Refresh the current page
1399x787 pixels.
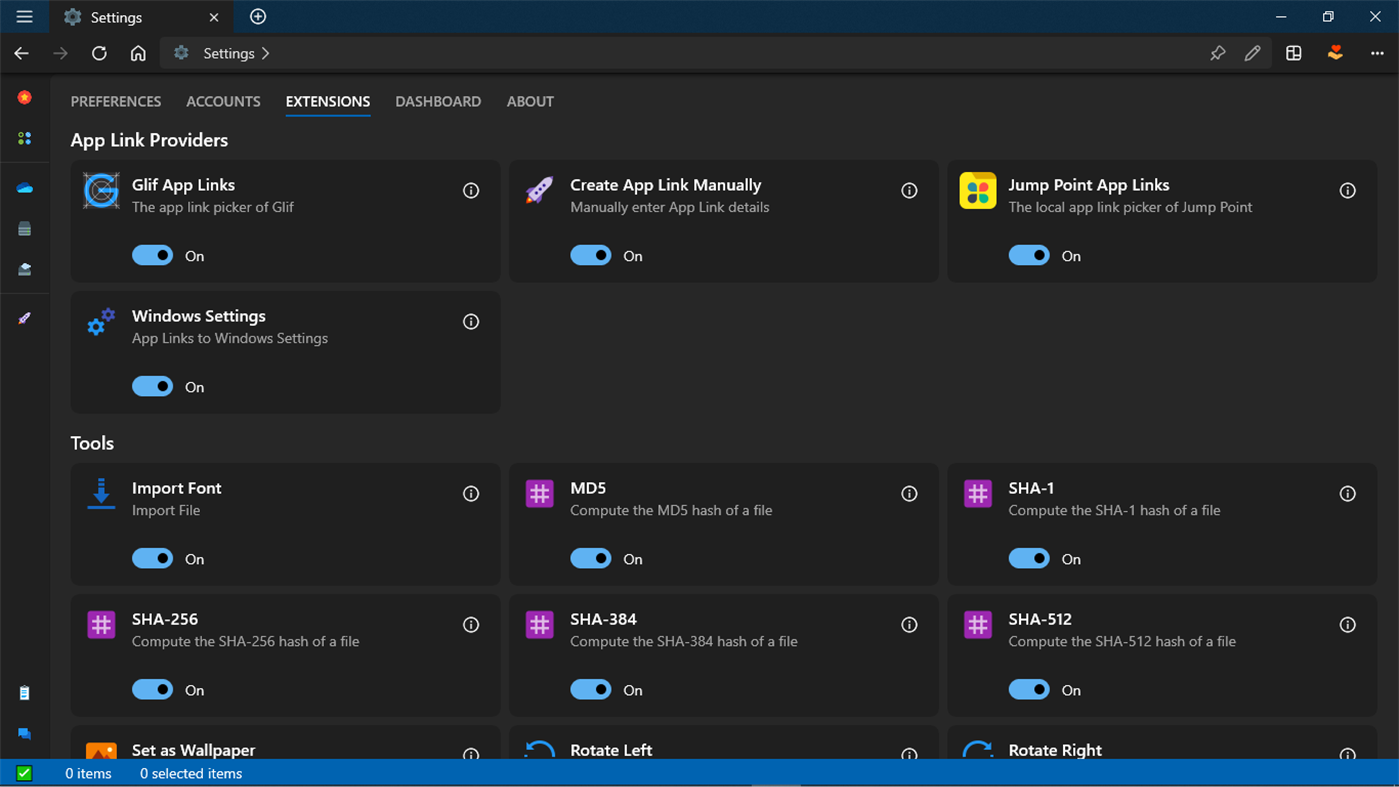coord(99,53)
